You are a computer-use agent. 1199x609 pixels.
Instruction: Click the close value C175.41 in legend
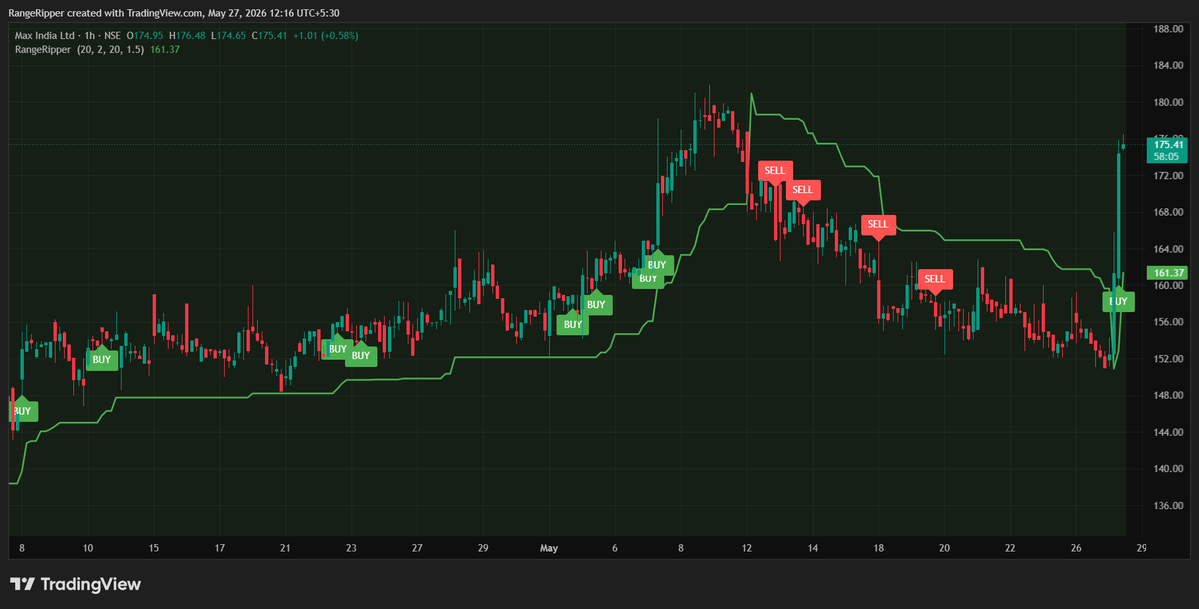269,36
